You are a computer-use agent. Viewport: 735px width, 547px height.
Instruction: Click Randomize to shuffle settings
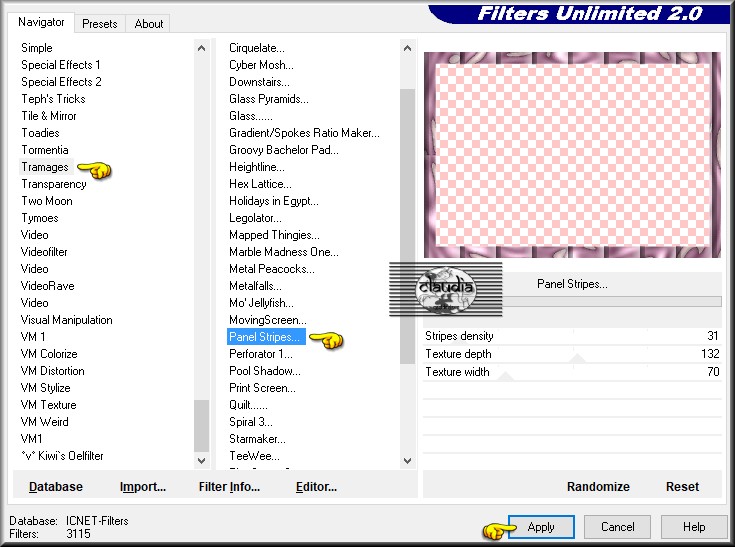598,487
